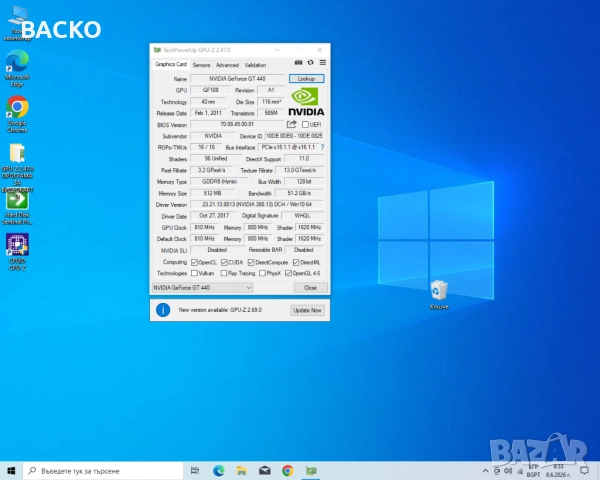Open the GPU-Z hamburger menu icon
600x480 pixels.
[x=323, y=62]
